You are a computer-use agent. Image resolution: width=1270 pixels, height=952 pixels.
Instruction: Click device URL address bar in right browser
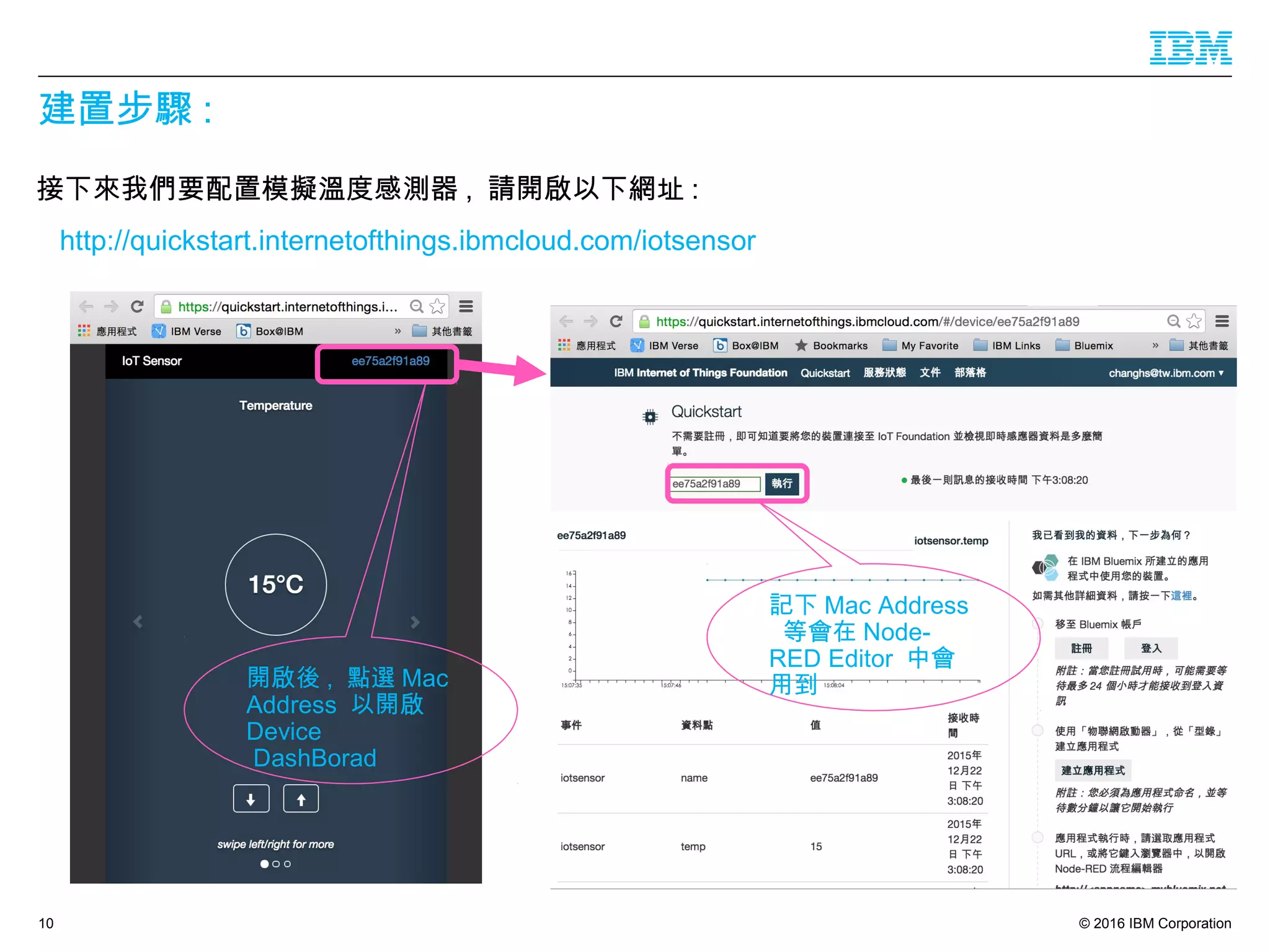tap(918, 322)
